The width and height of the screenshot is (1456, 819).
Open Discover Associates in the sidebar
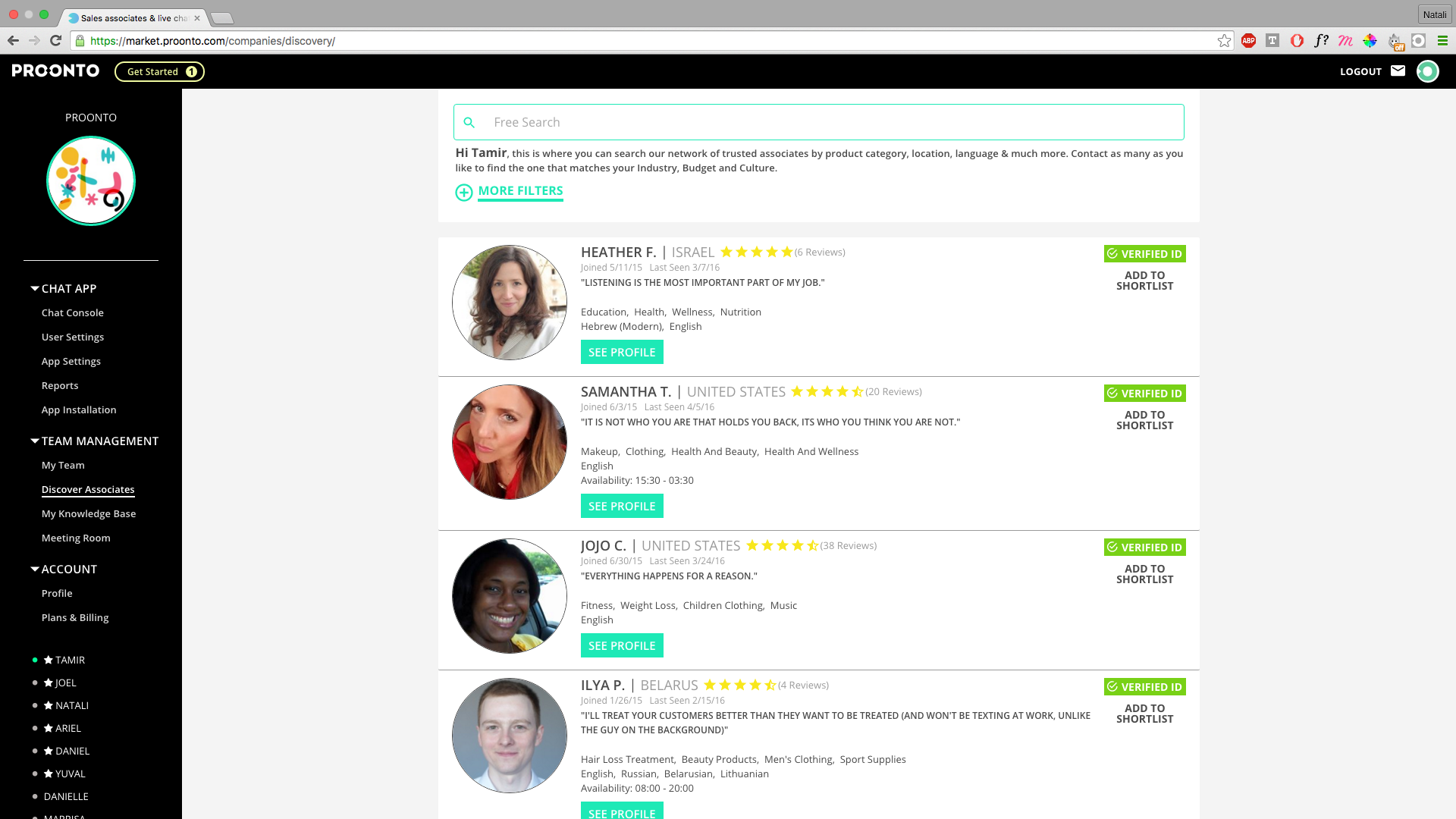[88, 489]
